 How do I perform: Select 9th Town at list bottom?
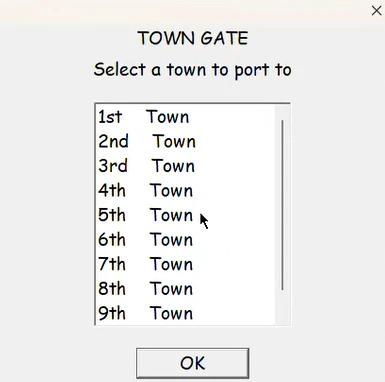[x=146, y=313]
